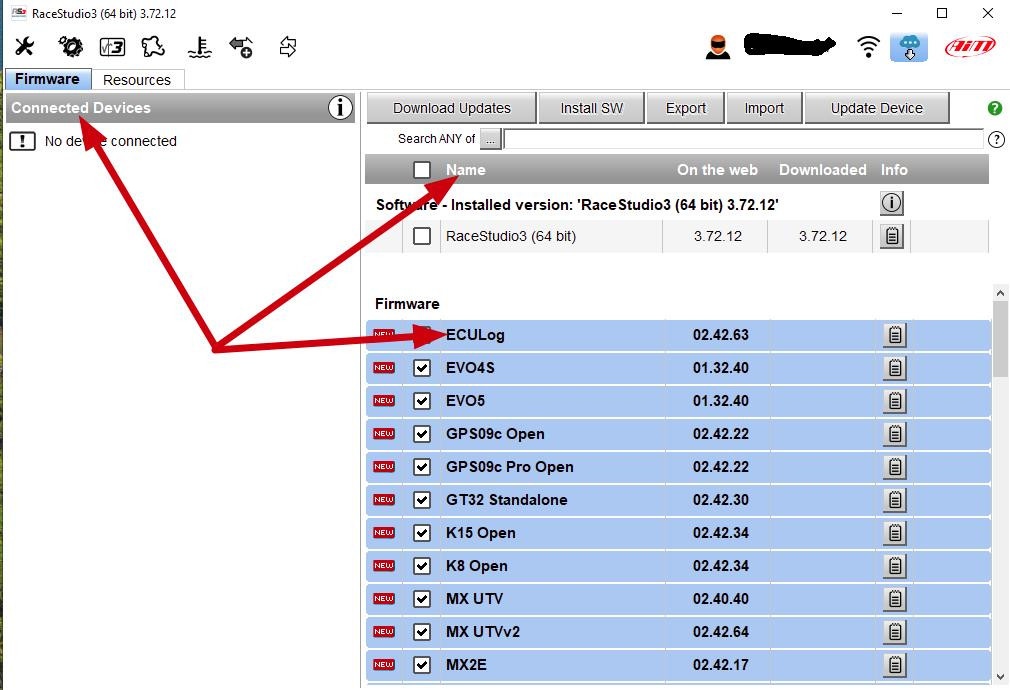The image size is (1010, 690).
Task: Open release notes for MX2E
Action: (x=895, y=664)
